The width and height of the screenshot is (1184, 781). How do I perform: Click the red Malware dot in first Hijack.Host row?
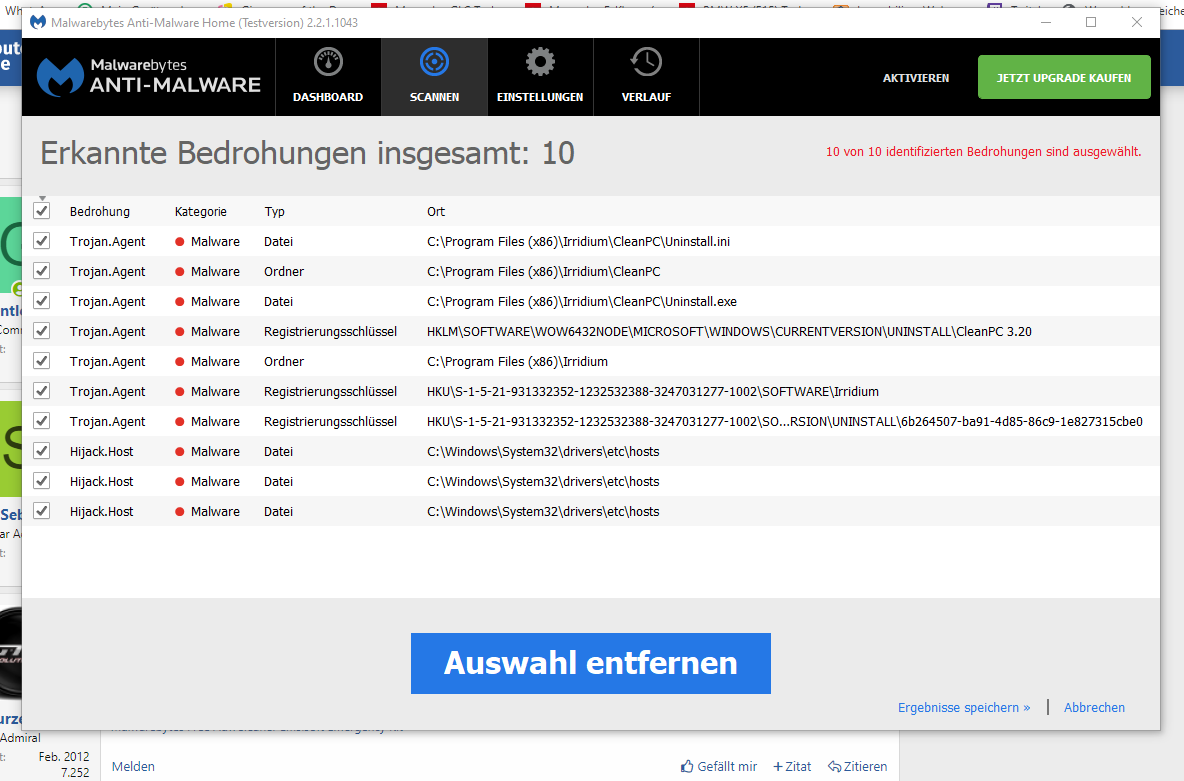pyautogui.click(x=180, y=452)
